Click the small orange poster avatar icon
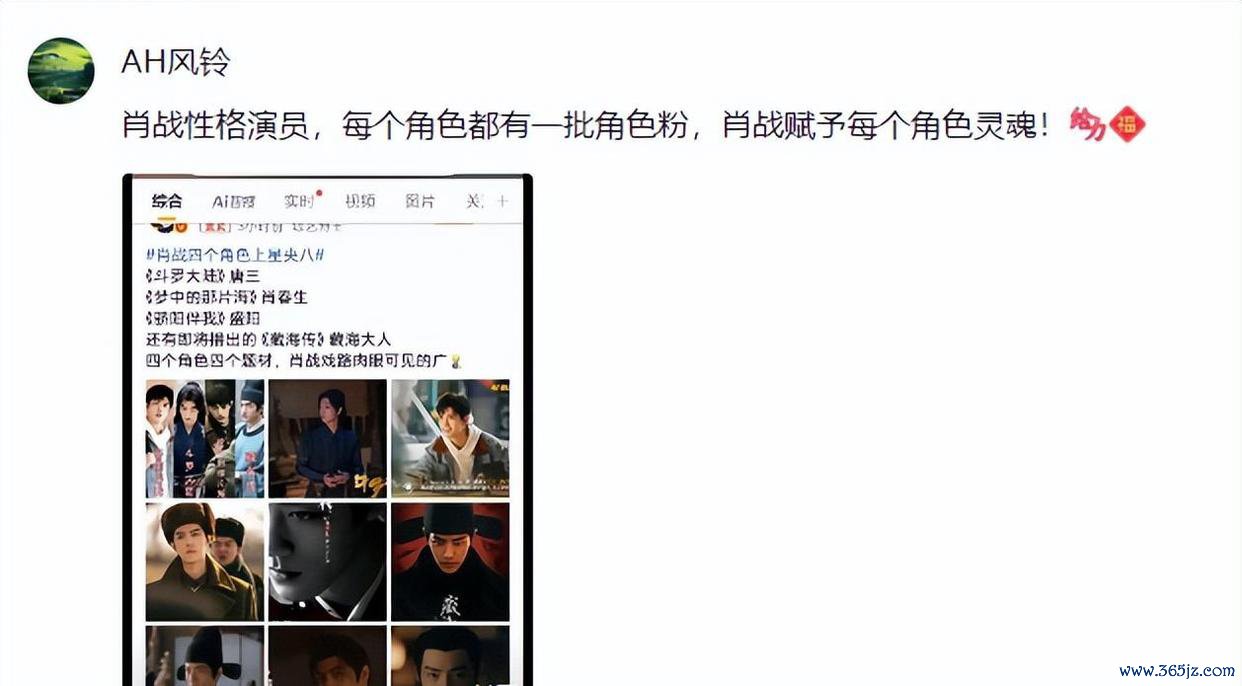This screenshot has width=1242, height=686. [162, 228]
